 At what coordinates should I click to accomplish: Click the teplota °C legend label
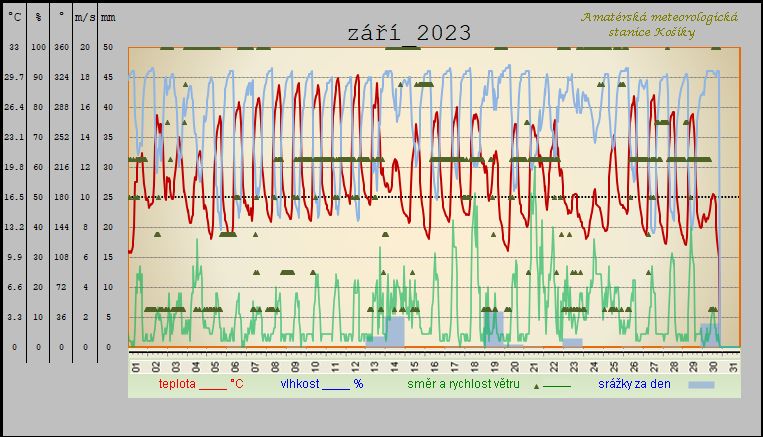200,383
